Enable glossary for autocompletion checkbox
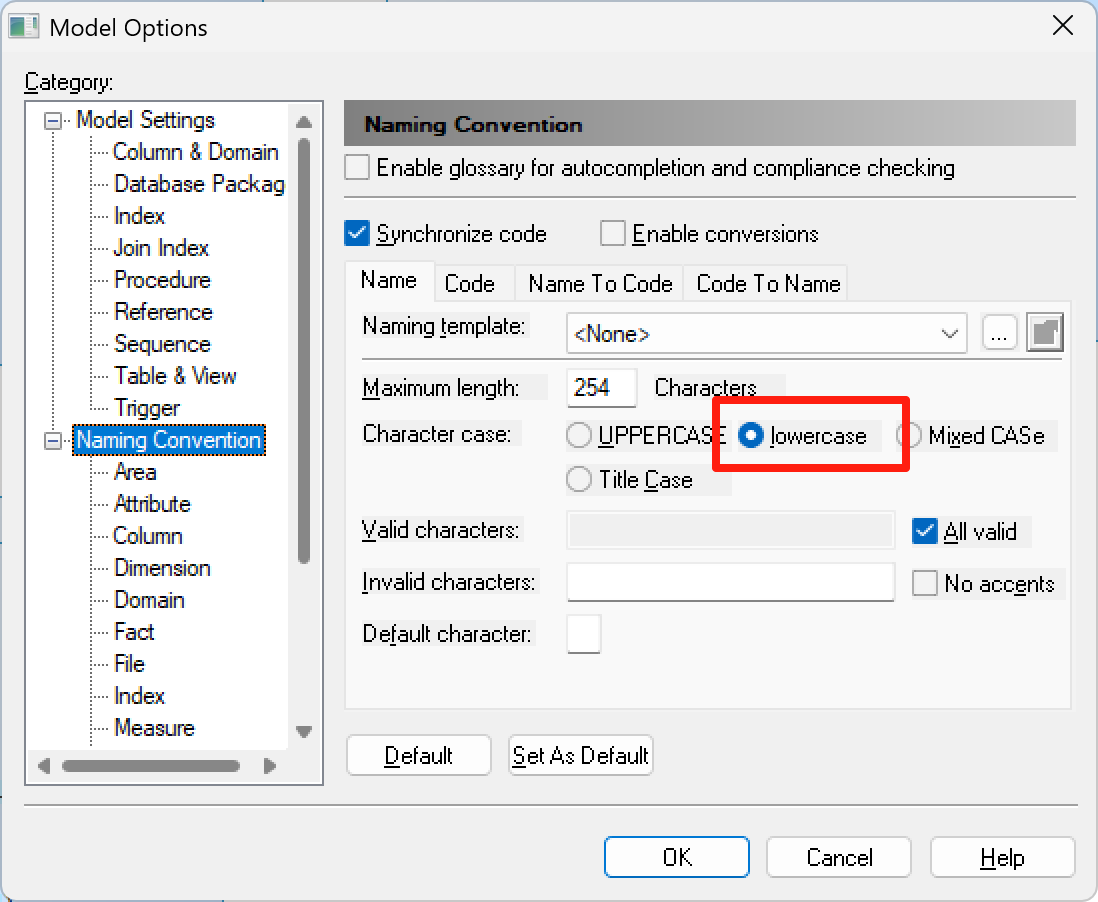The width and height of the screenshot is (1098, 902). (358, 168)
